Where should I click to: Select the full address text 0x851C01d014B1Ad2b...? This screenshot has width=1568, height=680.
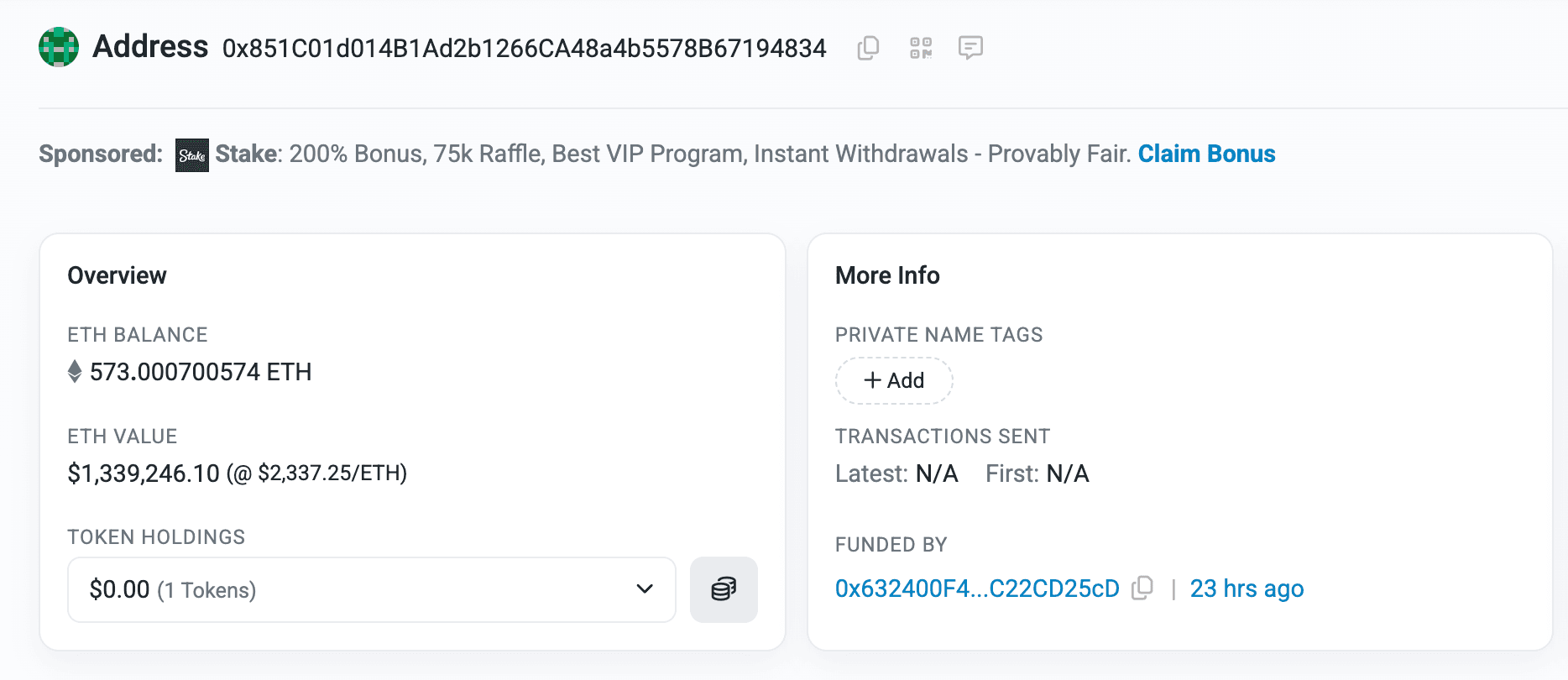coord(522,48)
